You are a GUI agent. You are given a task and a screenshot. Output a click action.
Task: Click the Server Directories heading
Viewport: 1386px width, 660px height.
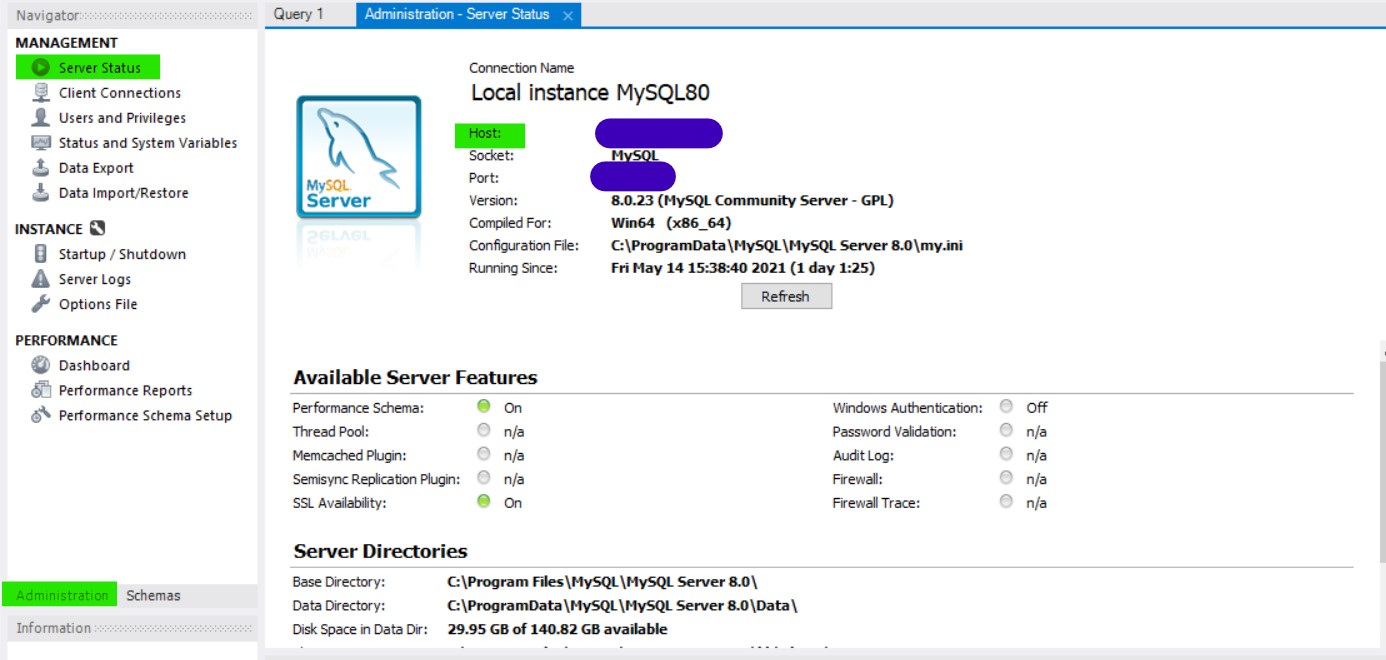[x=380, y=551]
